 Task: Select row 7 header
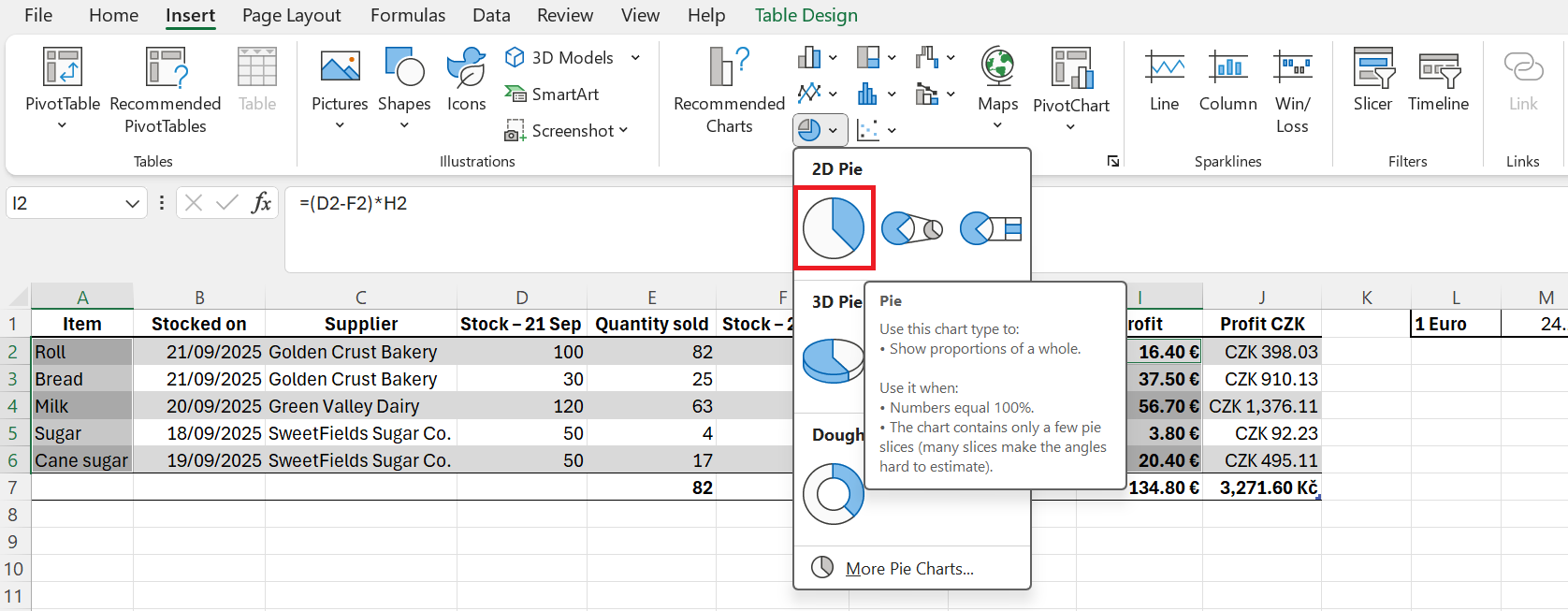click(x=14, y=487)
